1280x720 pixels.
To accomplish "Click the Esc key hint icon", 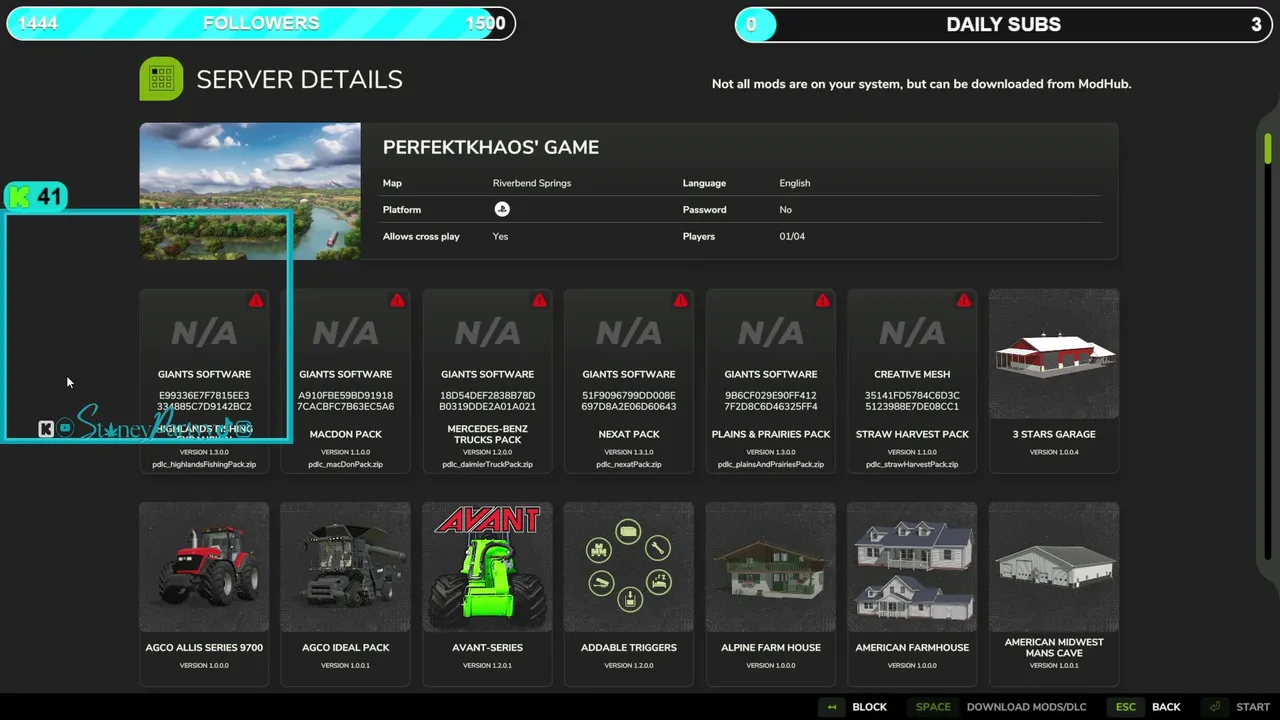I will pos(1126,707).
